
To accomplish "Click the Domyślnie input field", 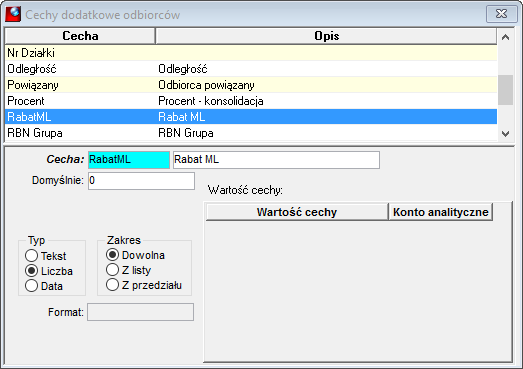I will (x=141, y=180).
